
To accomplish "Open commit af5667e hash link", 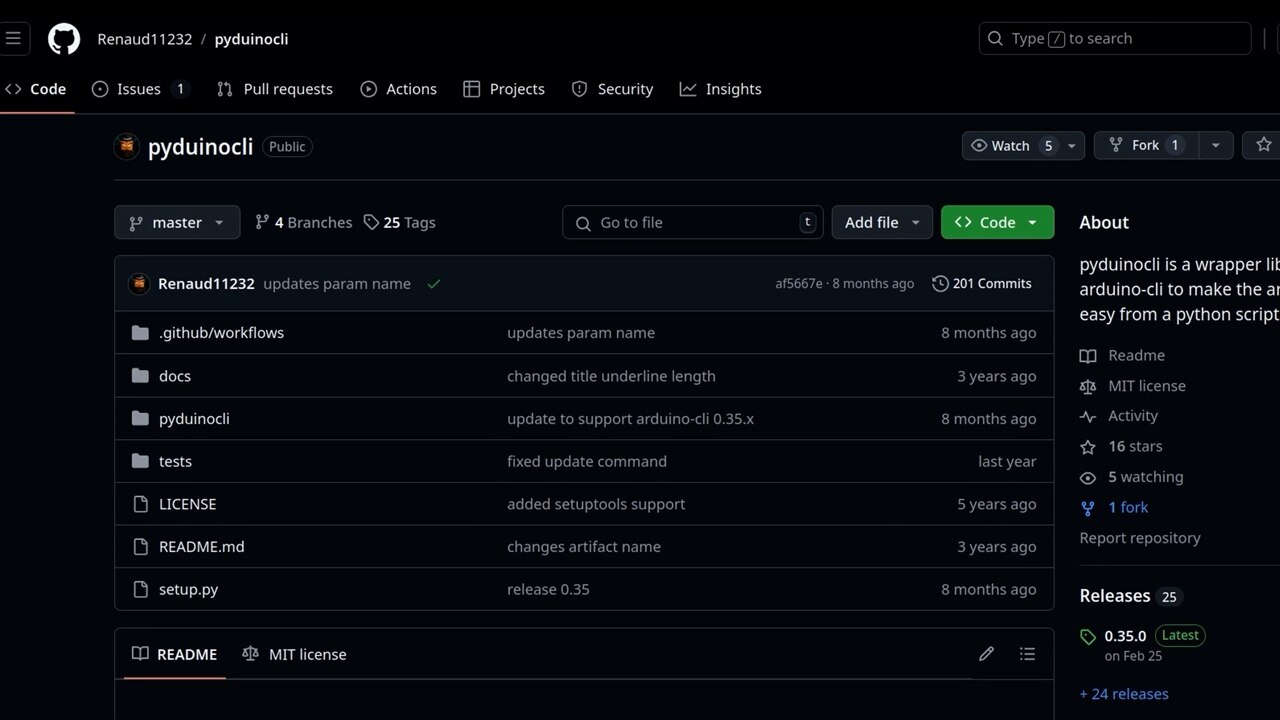I will (x=799, y=284).
